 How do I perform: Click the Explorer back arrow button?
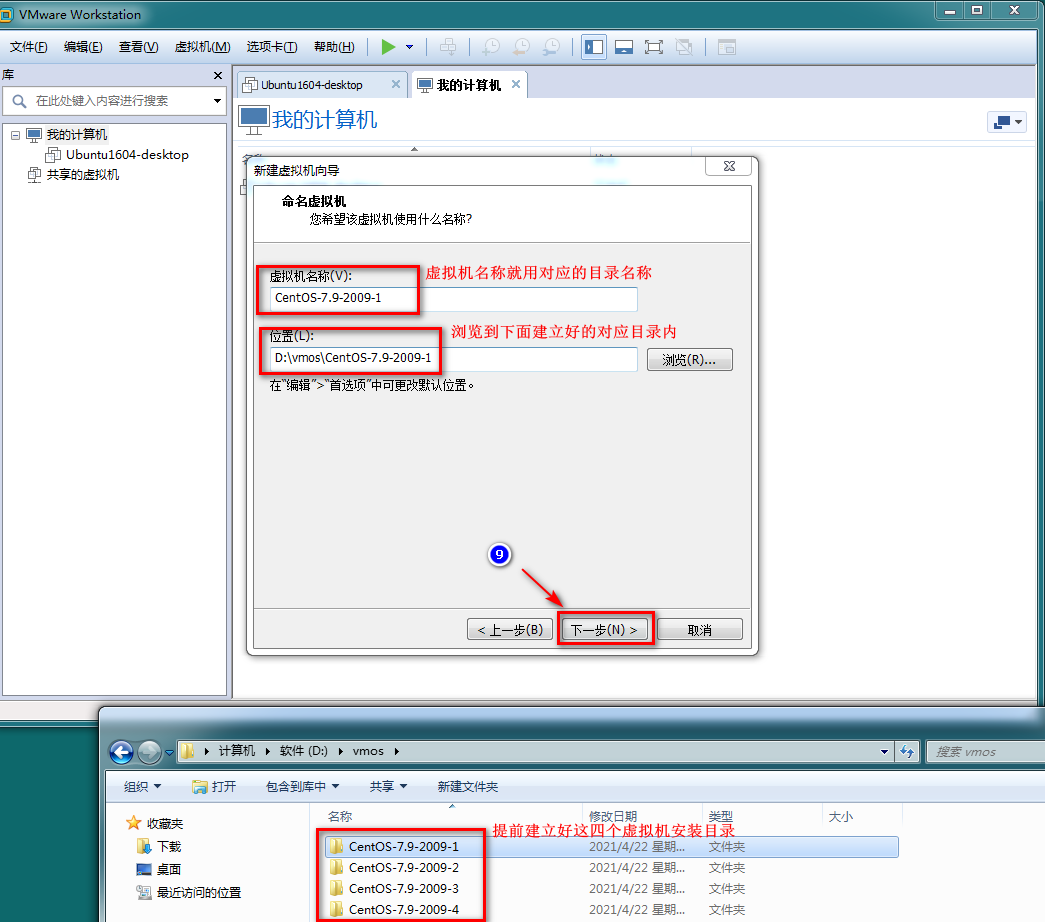click(121, 752)
